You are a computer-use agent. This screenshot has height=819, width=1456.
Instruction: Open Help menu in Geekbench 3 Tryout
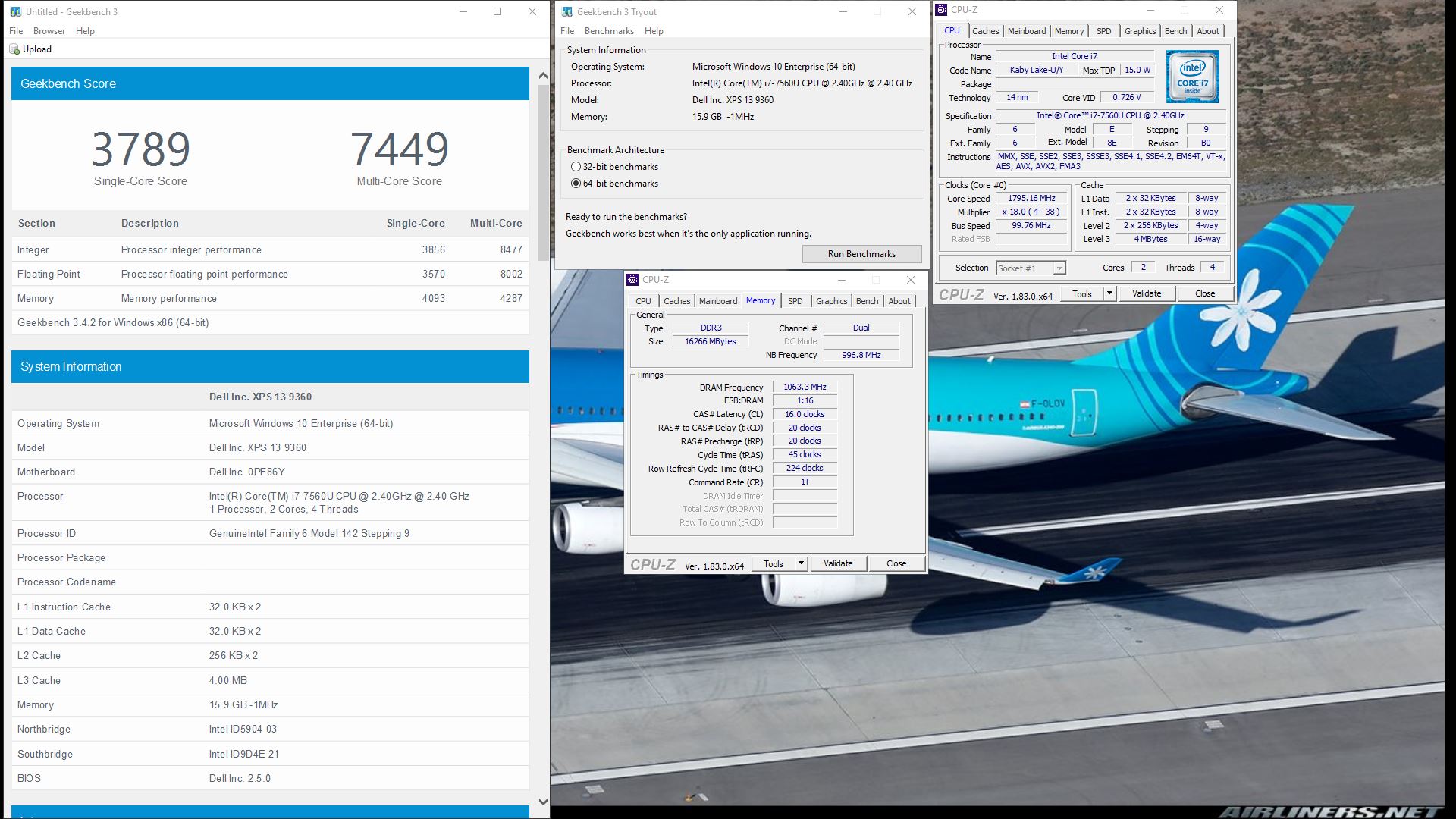coord(654,31)
